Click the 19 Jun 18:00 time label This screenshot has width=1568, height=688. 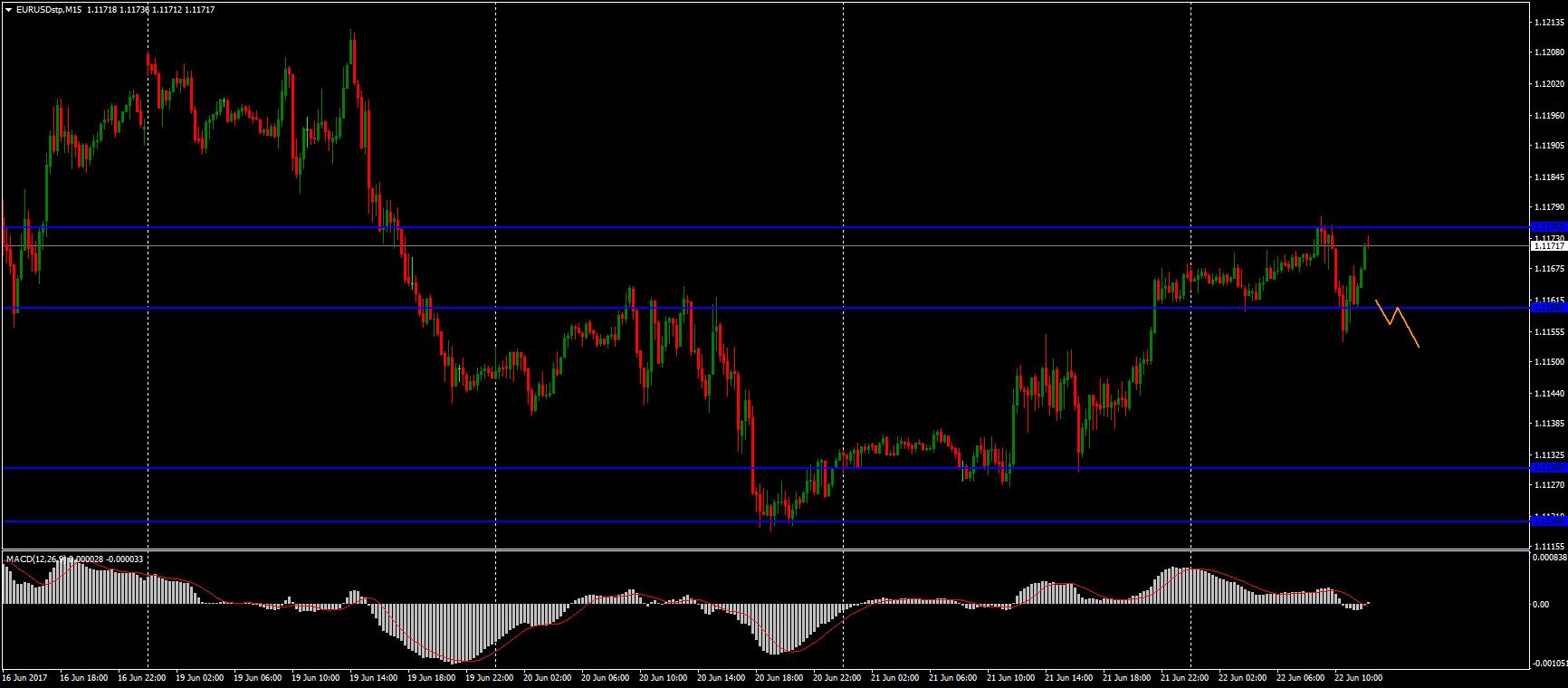tap(432, 677)
